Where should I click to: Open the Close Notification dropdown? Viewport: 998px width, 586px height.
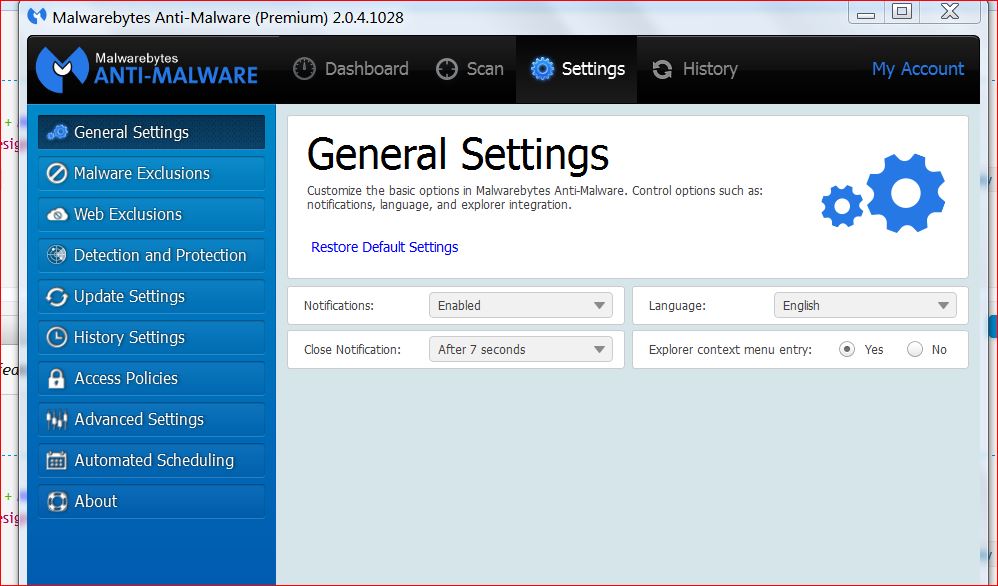(521, 349)
